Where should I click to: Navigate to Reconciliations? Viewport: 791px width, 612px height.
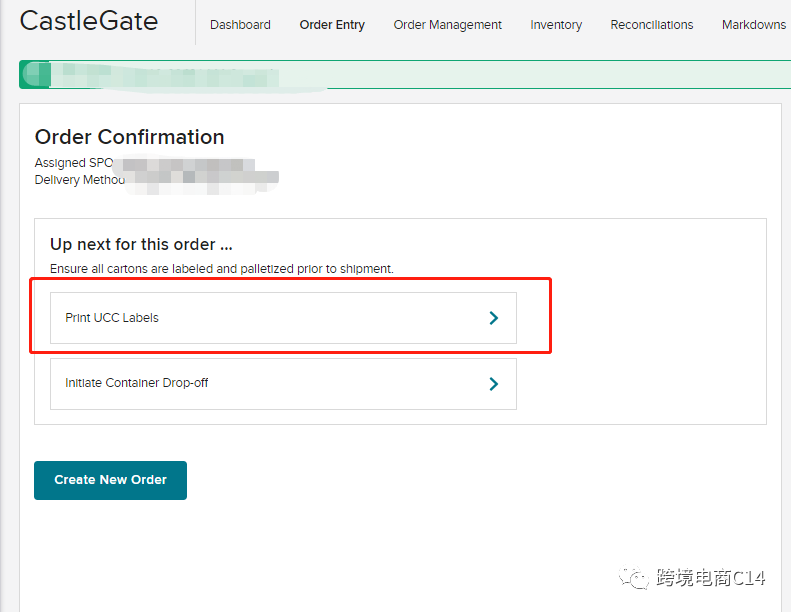click(x=652, y=25)
